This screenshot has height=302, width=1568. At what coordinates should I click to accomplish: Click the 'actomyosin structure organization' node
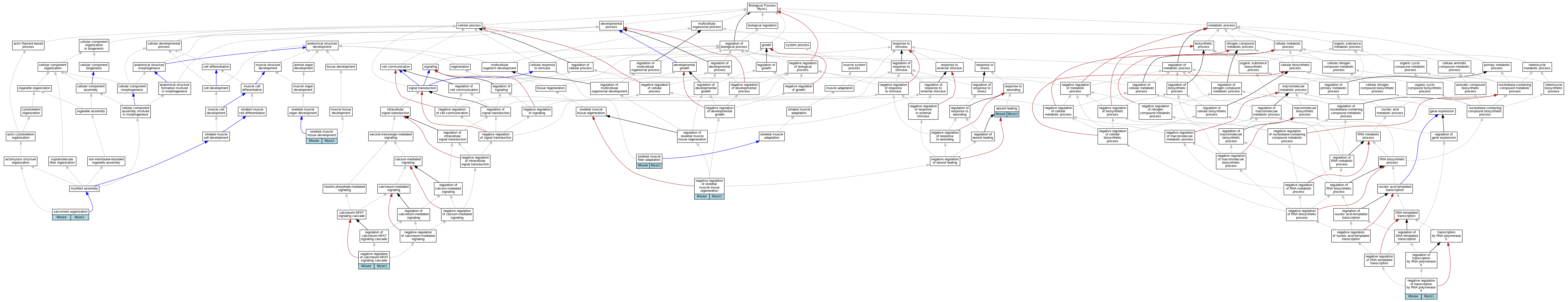(x=21, y=161)
